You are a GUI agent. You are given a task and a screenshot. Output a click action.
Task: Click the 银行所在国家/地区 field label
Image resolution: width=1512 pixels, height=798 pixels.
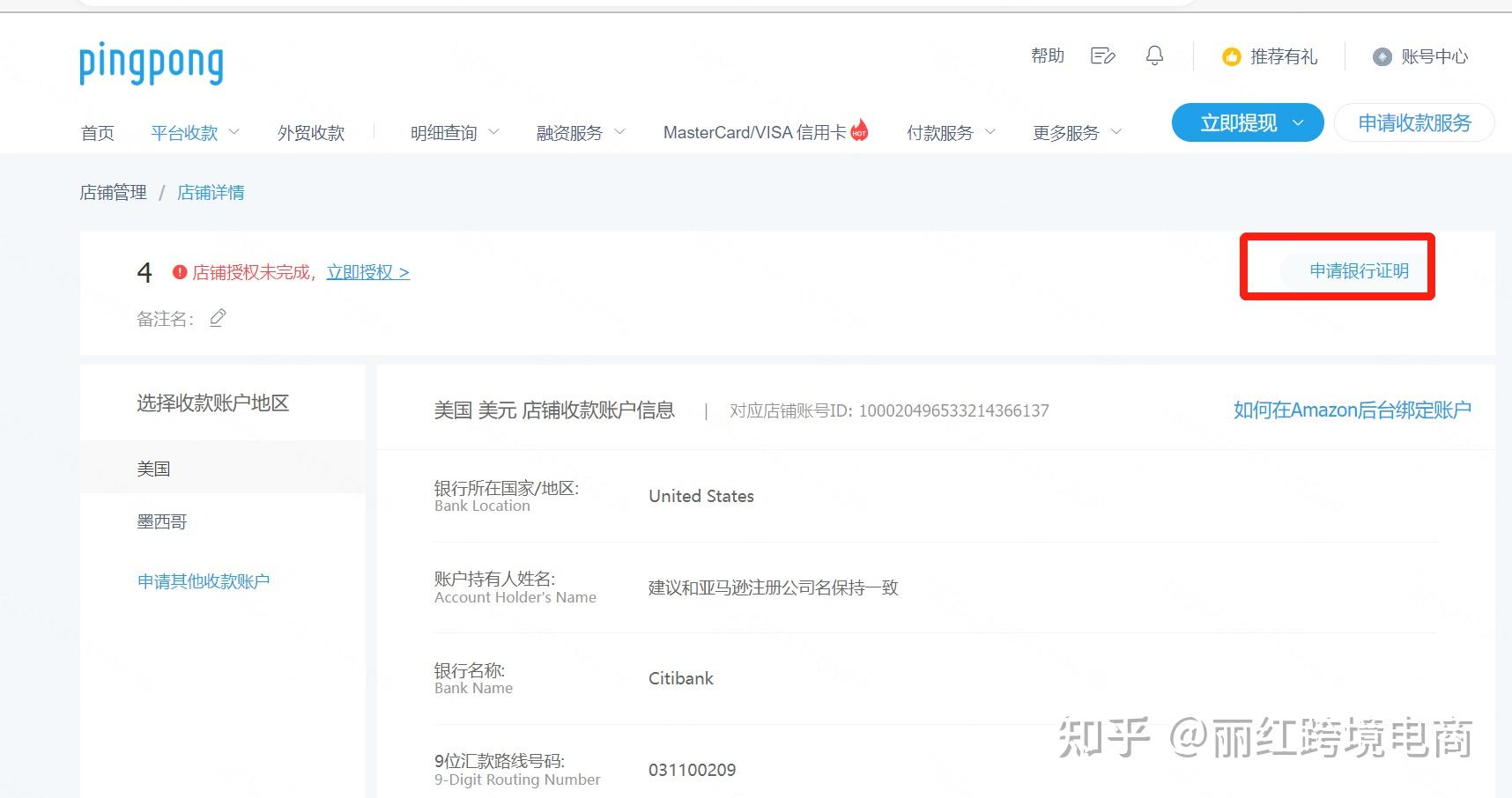point(507,488)
